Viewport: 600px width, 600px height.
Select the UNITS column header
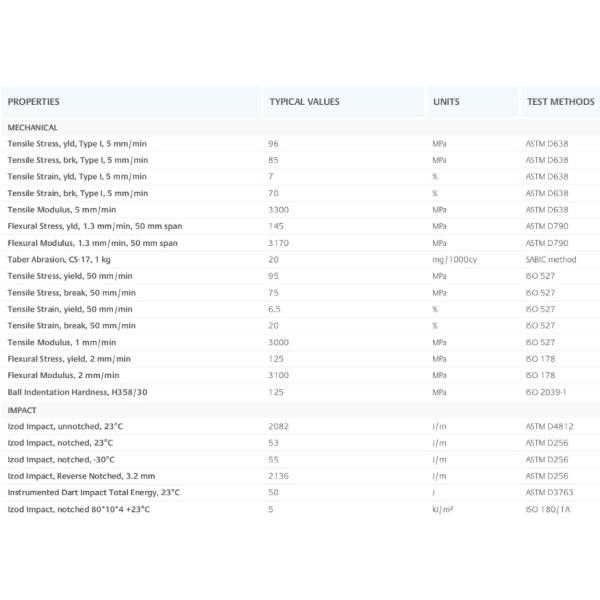[446, 102]
